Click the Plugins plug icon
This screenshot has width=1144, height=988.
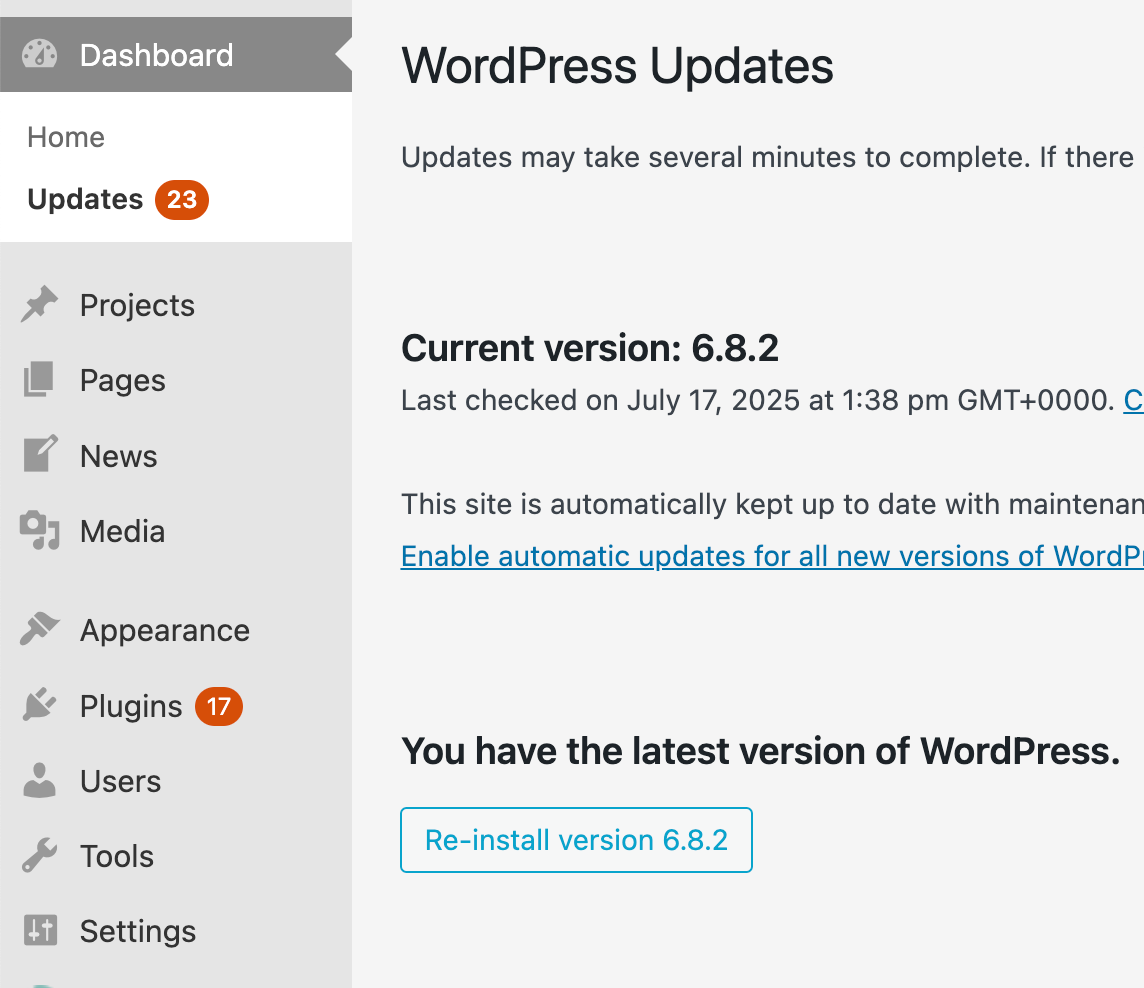pos(40,706)
